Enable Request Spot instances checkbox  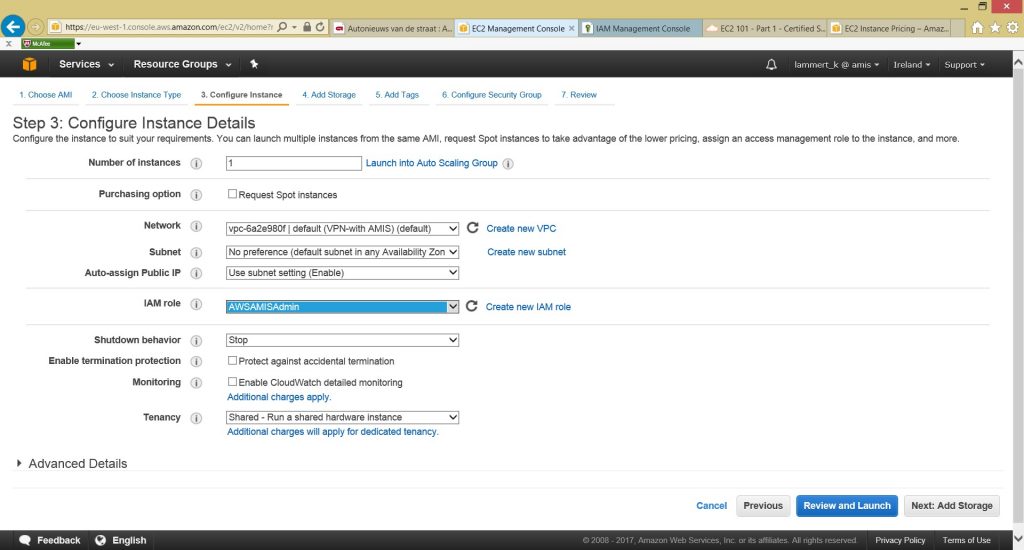[232, 194]
